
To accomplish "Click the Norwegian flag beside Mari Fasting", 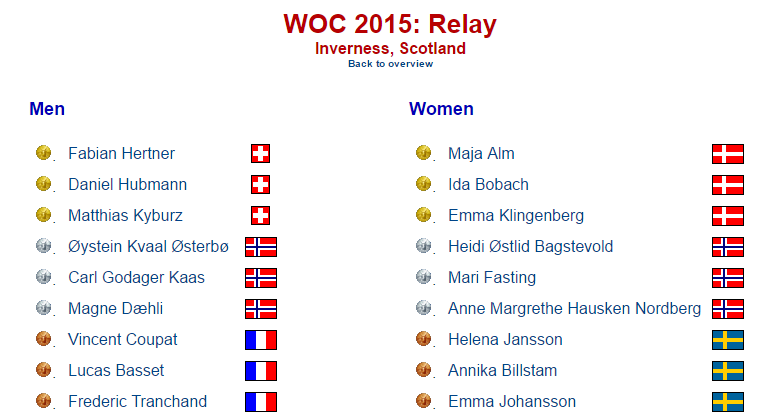I will [728, 278].
